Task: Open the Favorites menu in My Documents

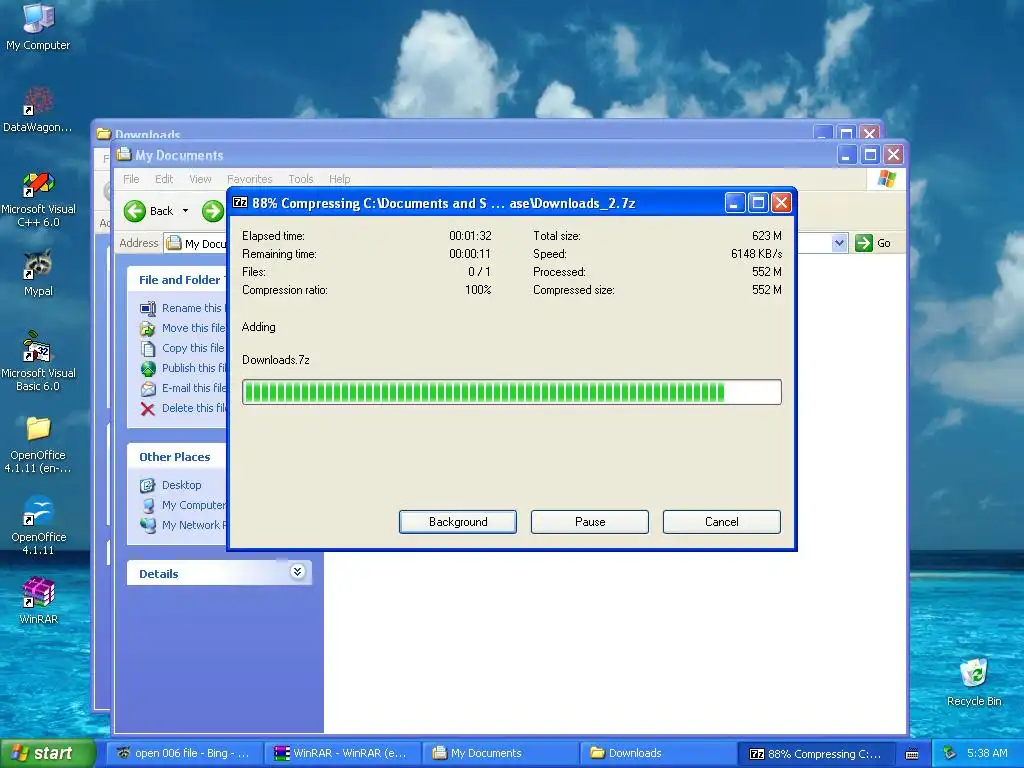Action: point(249,179)
